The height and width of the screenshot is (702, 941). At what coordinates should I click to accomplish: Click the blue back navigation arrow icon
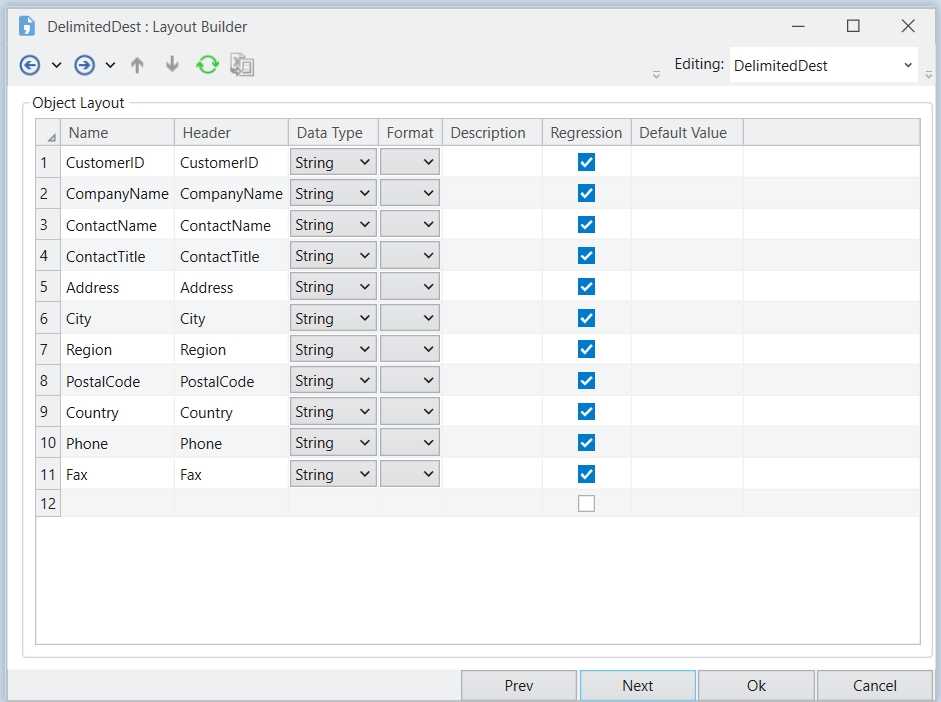click(30, 65)
